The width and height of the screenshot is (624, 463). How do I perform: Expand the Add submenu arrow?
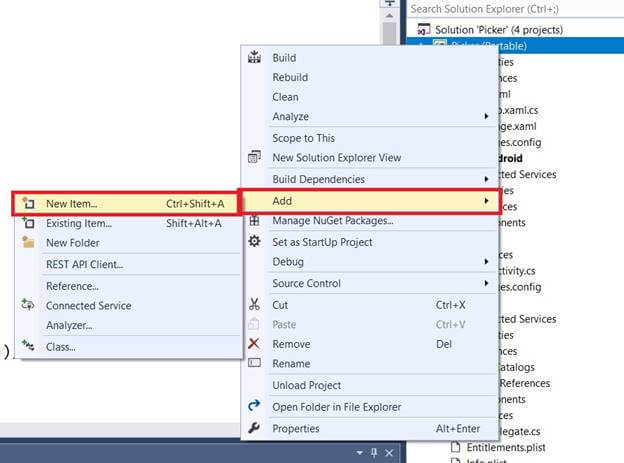click(x=486, y=201)
